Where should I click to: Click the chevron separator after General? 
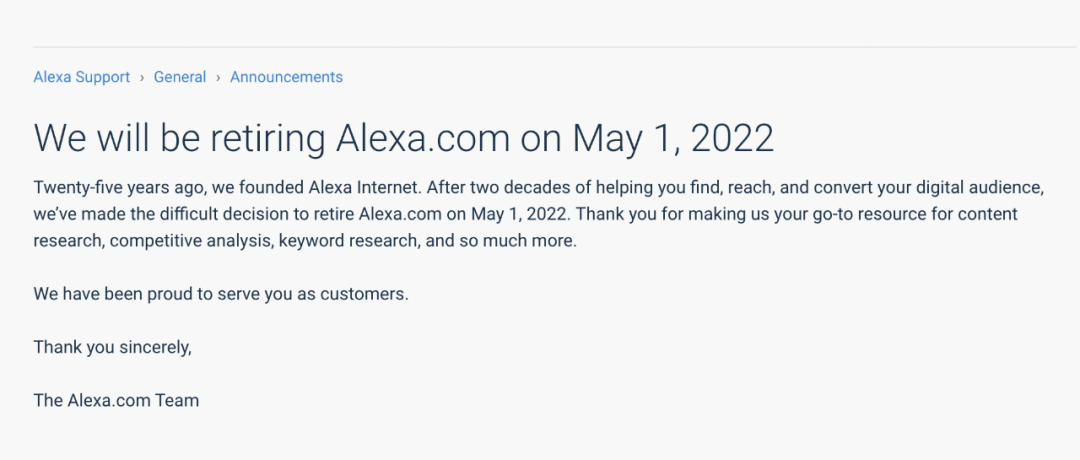tap(218, 77)
